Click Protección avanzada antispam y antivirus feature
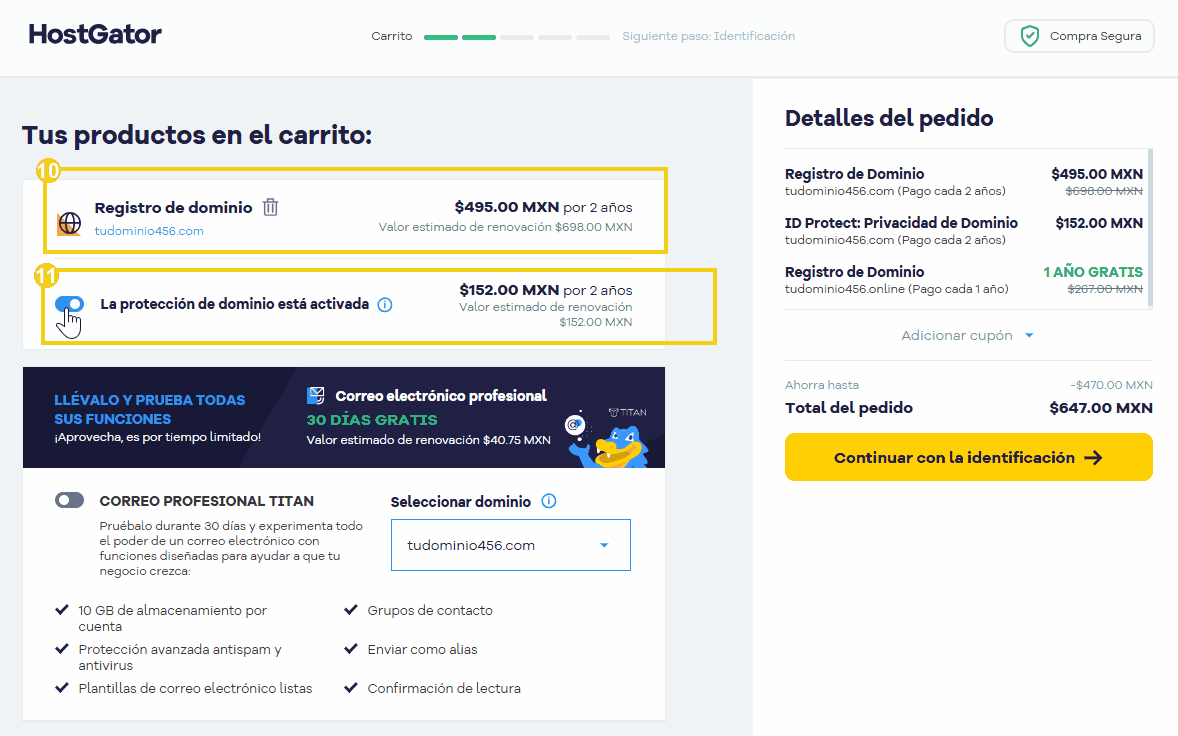The image size is (1178, 736). tap(180, 657)
